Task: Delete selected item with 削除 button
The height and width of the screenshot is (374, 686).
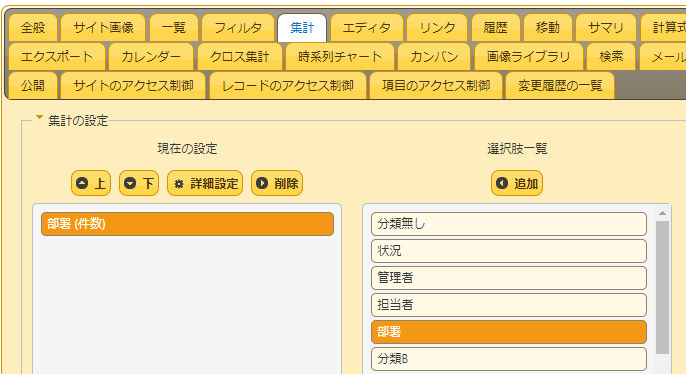Action: click(277, 183)
